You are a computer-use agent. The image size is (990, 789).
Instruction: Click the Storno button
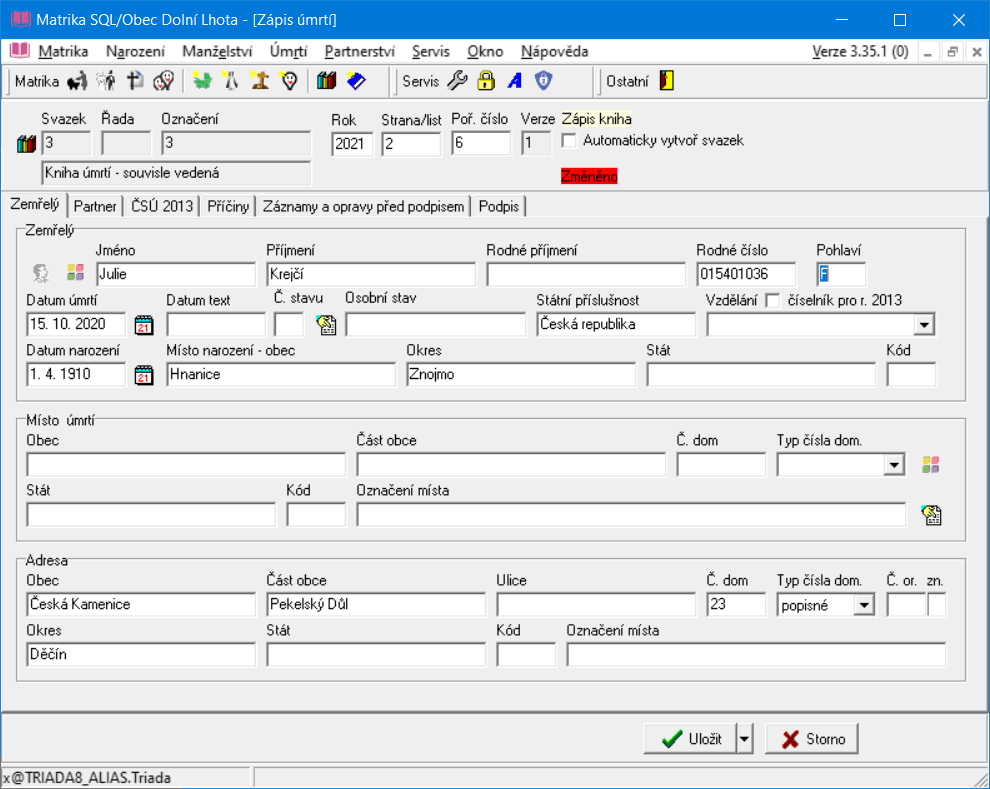[812, 739]
